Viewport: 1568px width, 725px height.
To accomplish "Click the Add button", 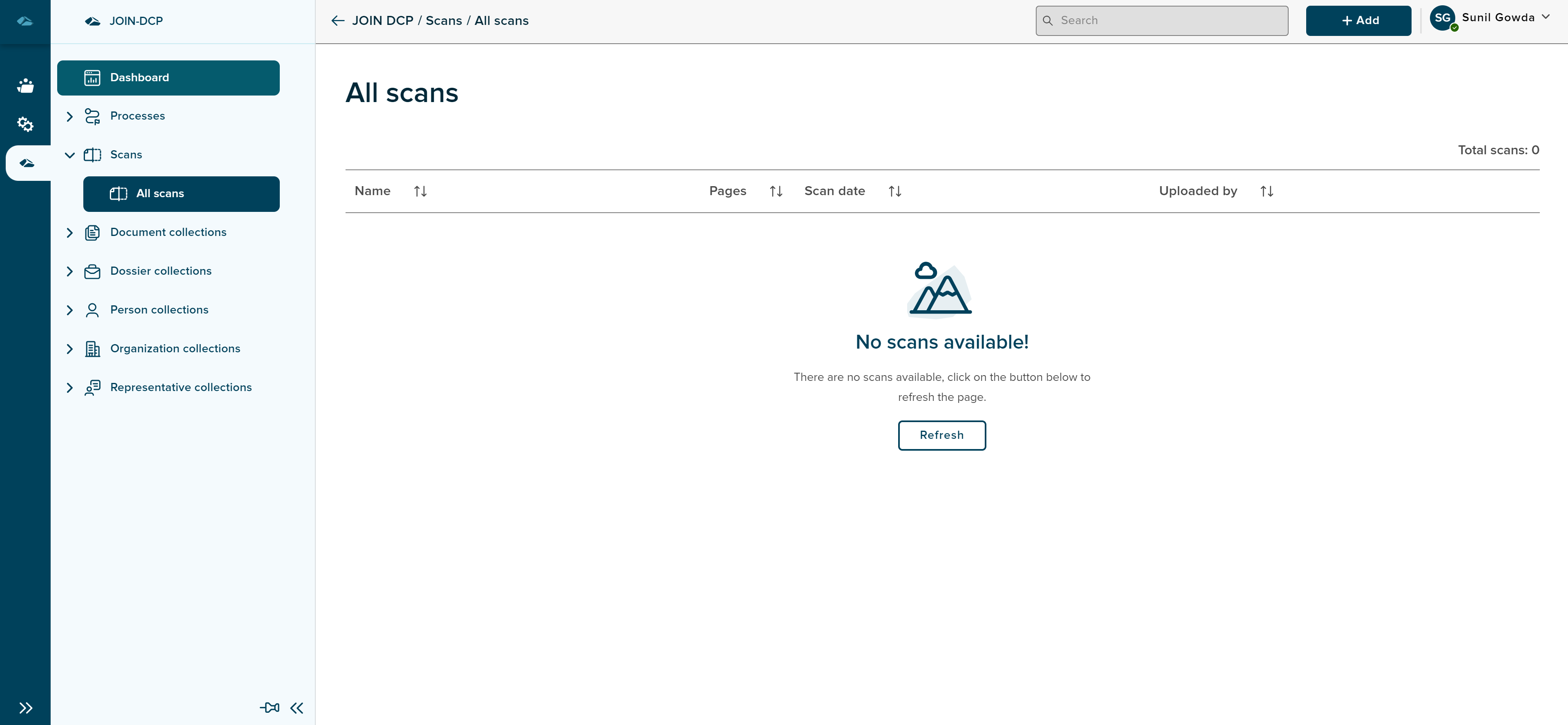I will tap(1358, 21).
